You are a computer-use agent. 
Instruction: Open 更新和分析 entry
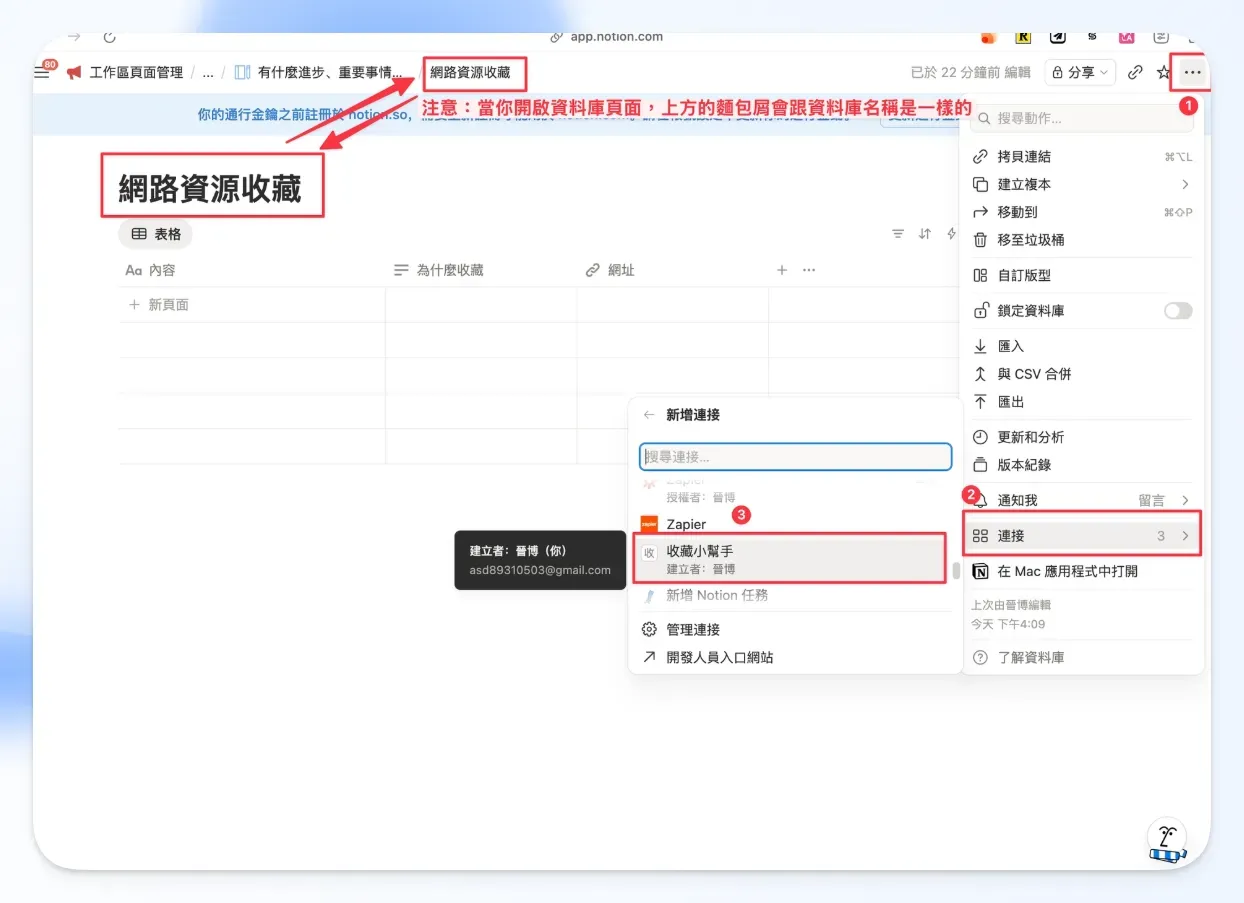click(1082, 437)
